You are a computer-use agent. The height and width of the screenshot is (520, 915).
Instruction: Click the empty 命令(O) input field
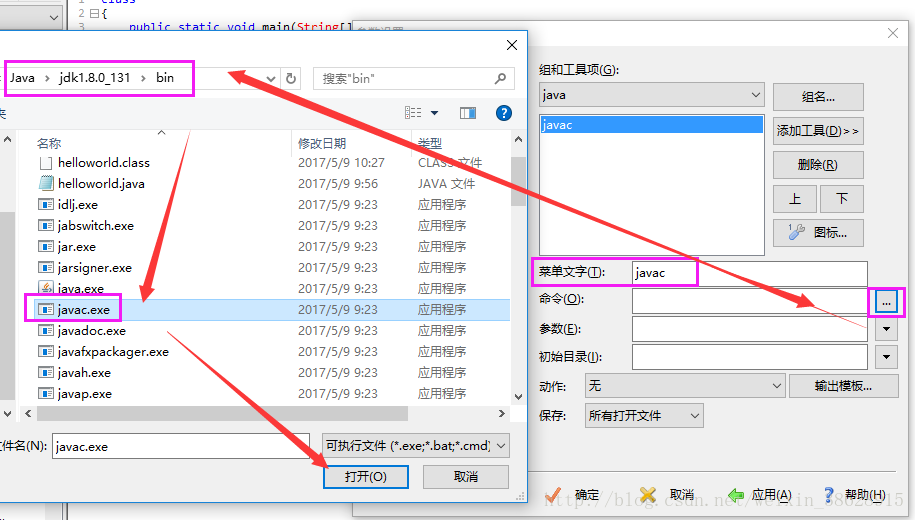pos(749,302)
